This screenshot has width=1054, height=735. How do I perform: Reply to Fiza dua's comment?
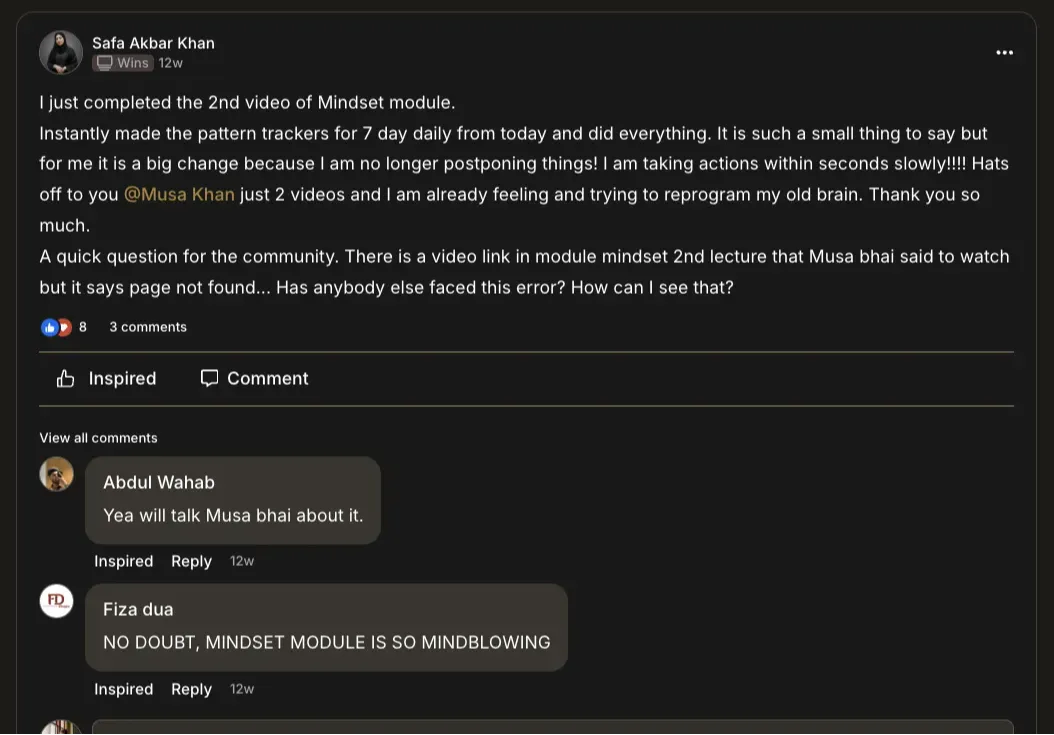[191, 689]
